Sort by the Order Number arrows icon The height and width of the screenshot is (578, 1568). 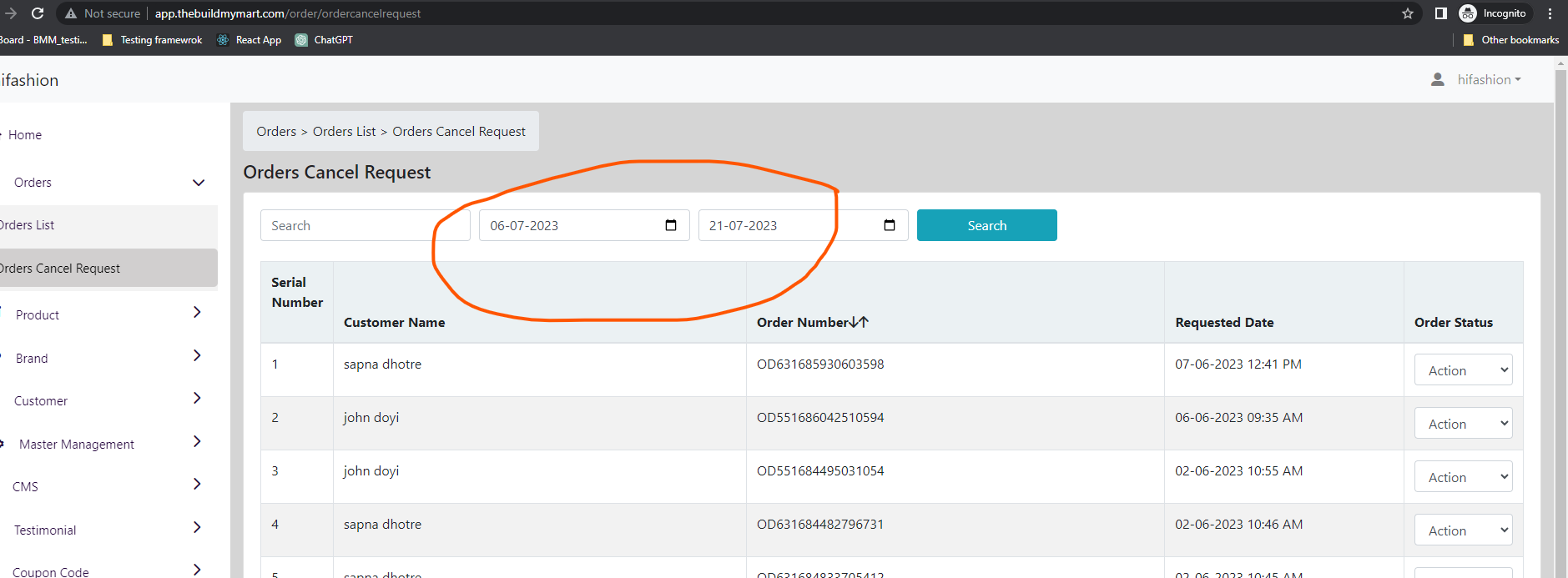(860, 322)
